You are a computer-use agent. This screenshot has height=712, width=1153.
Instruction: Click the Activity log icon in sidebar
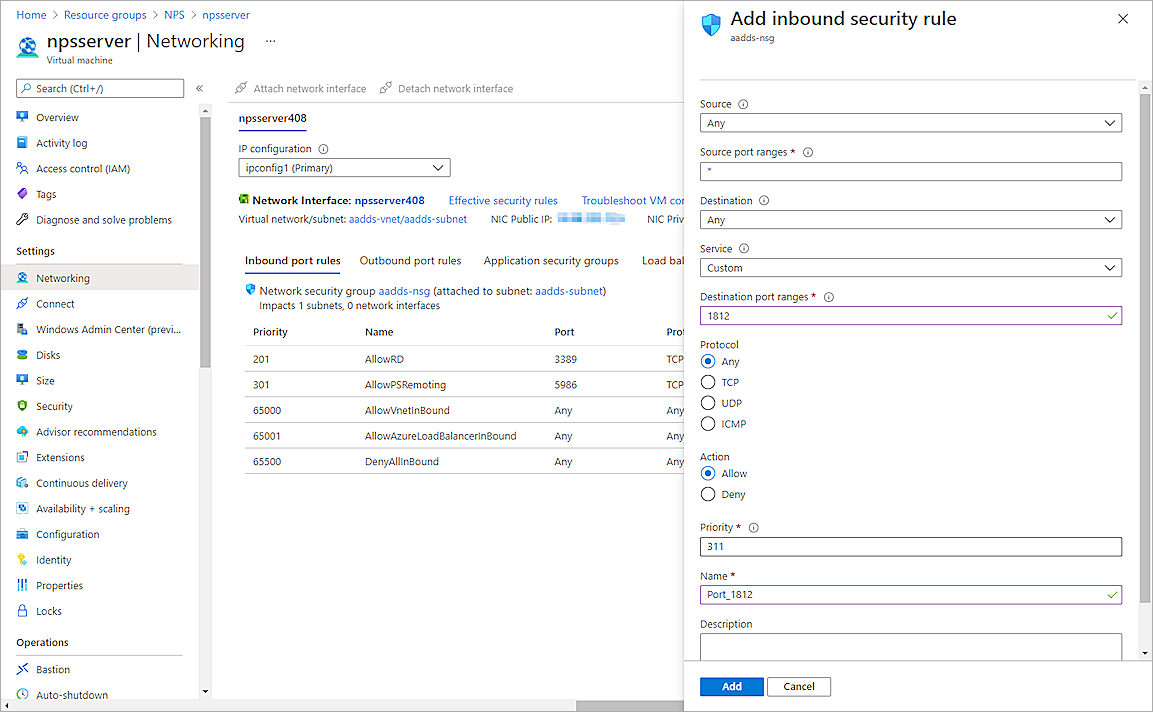pos(22,143)
